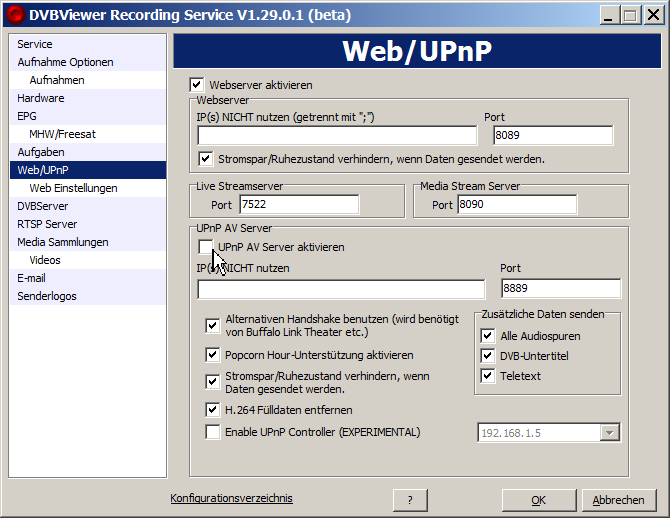This screenshot has width=670, height=518.
Task: Click the DVBViewer red app icon in title bar
Action: (x=16, y=15)
